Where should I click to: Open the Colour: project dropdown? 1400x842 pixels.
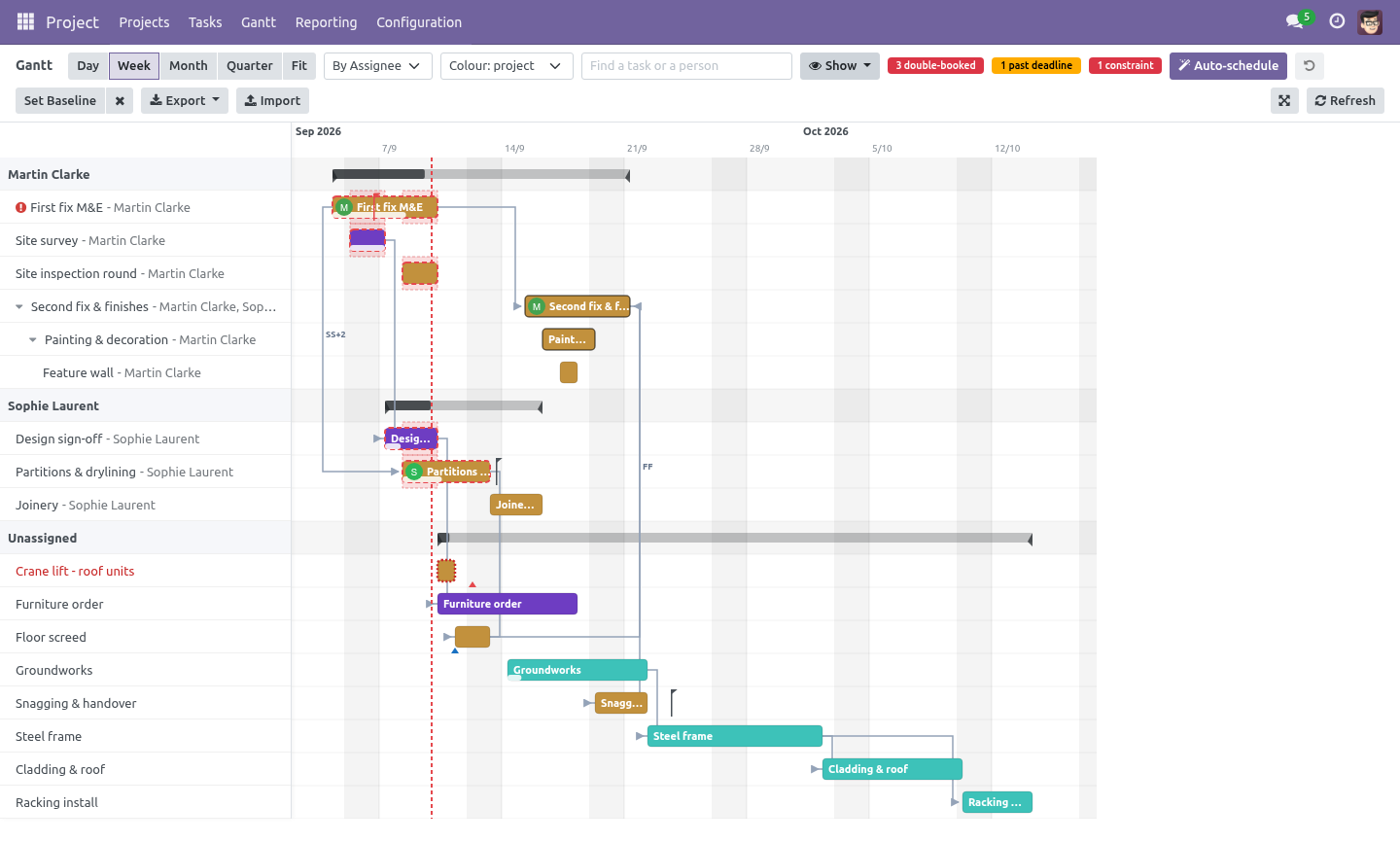[x=507, y=66]
